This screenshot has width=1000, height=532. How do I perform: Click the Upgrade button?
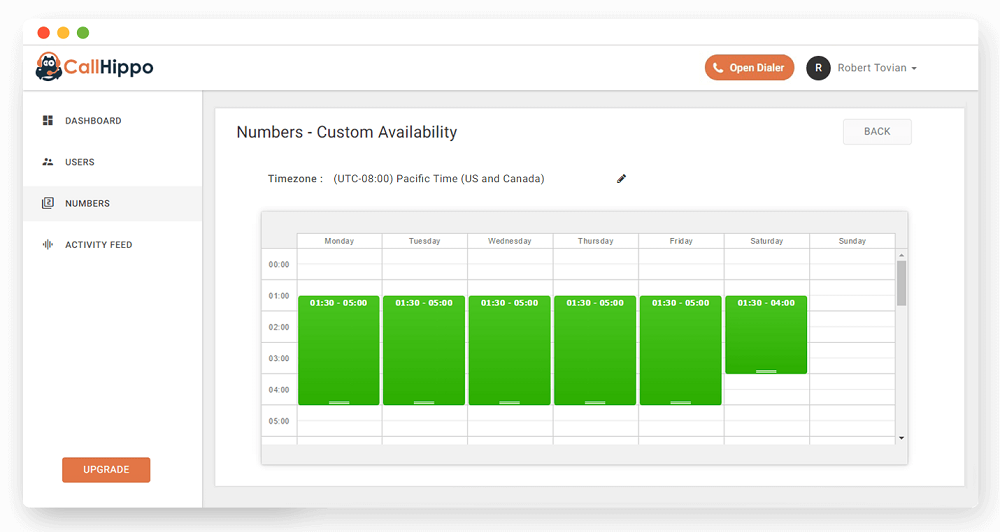click(x=106, y=469)
